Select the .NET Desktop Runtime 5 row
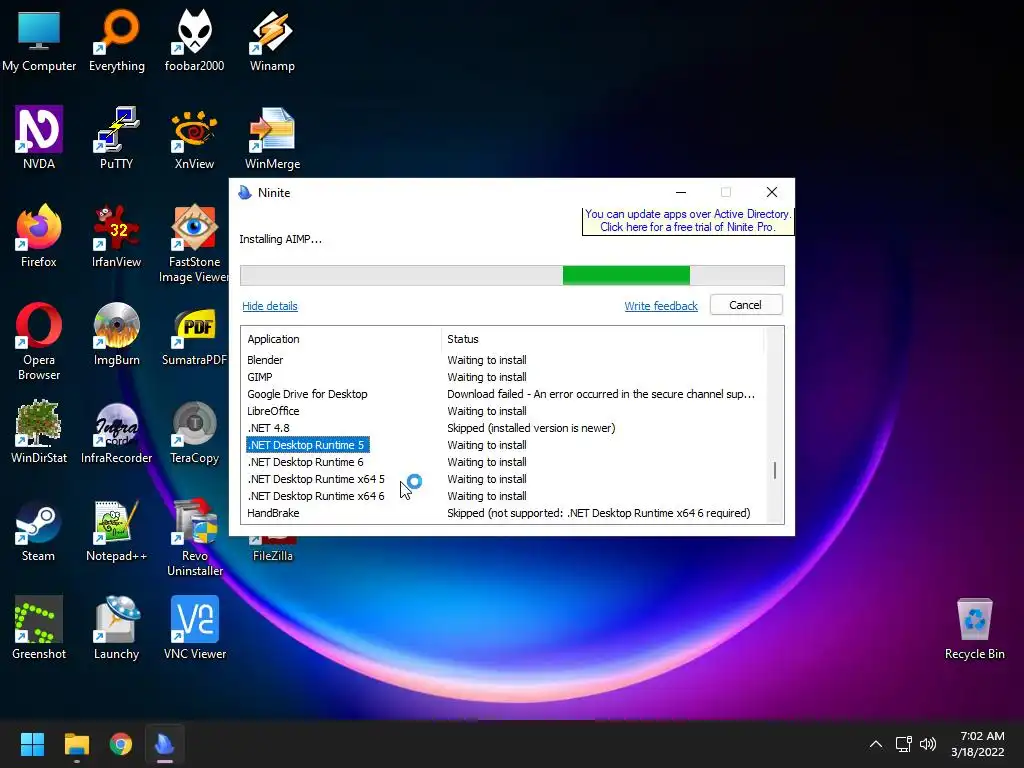Image resolution: width=1024 pixels, height=768 pixels. (x=503, y=445)
